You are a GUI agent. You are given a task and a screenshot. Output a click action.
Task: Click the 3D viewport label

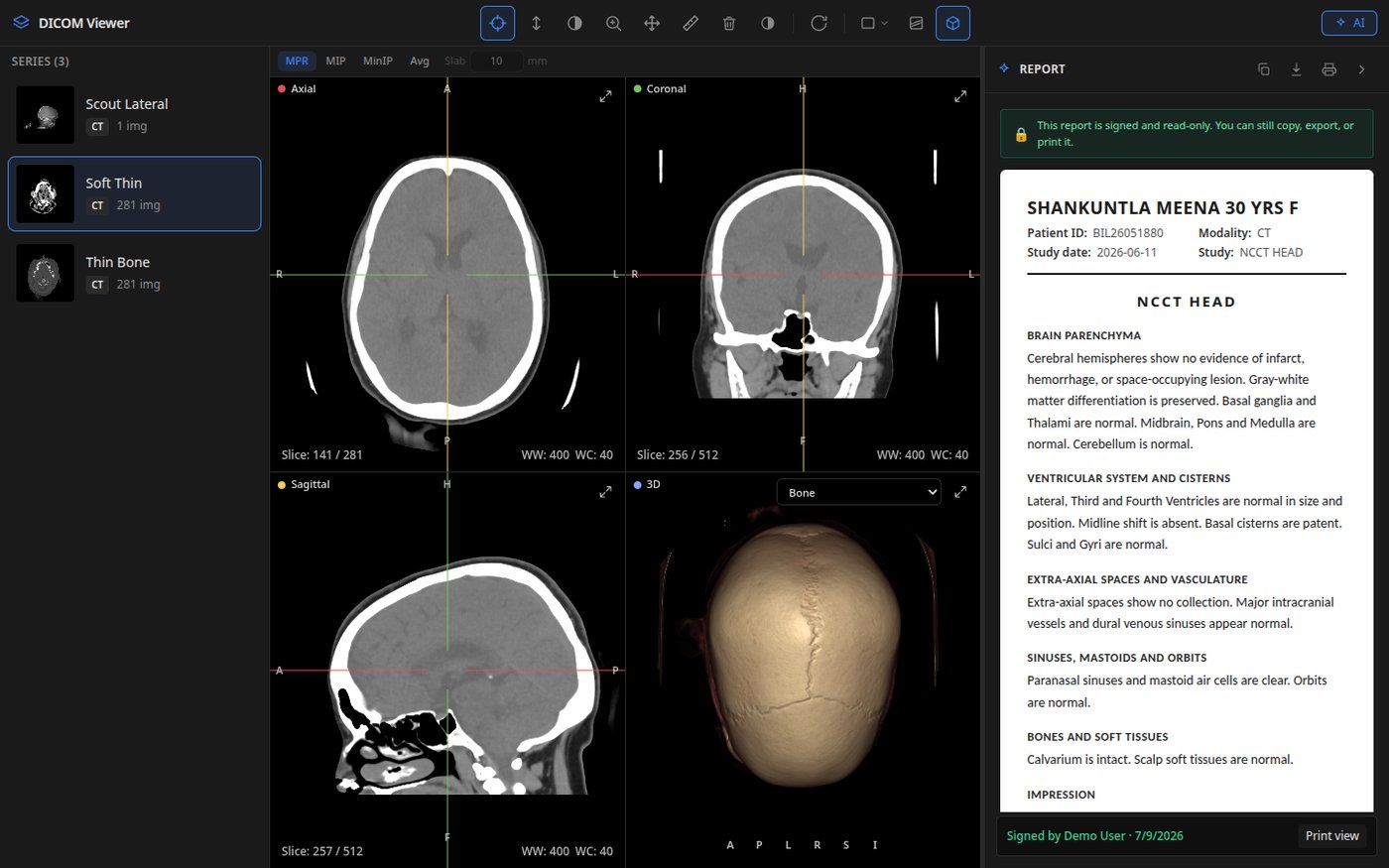pyautogui.click(x=647, y=485)
